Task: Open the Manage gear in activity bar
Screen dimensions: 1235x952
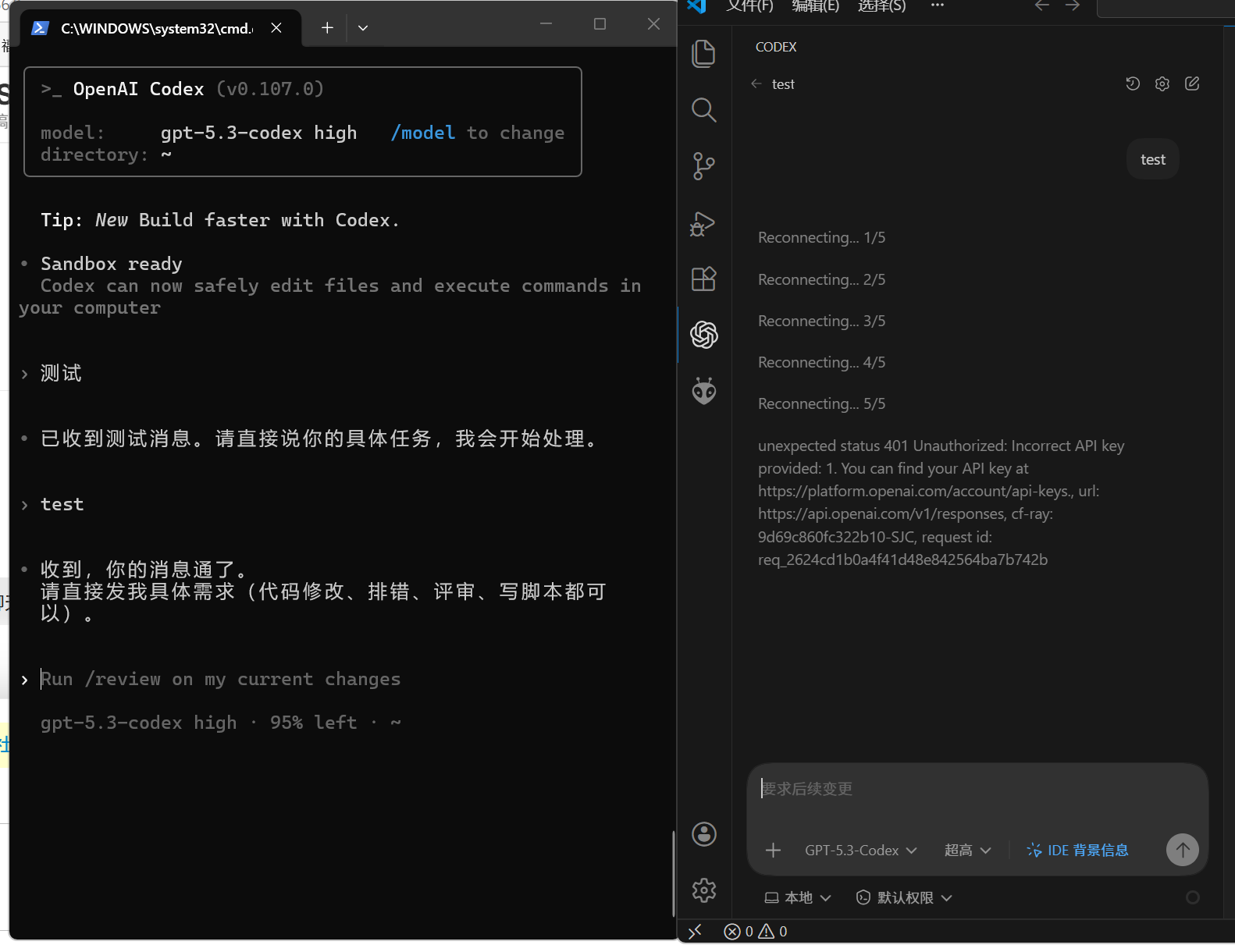Action: pos(704,890)
